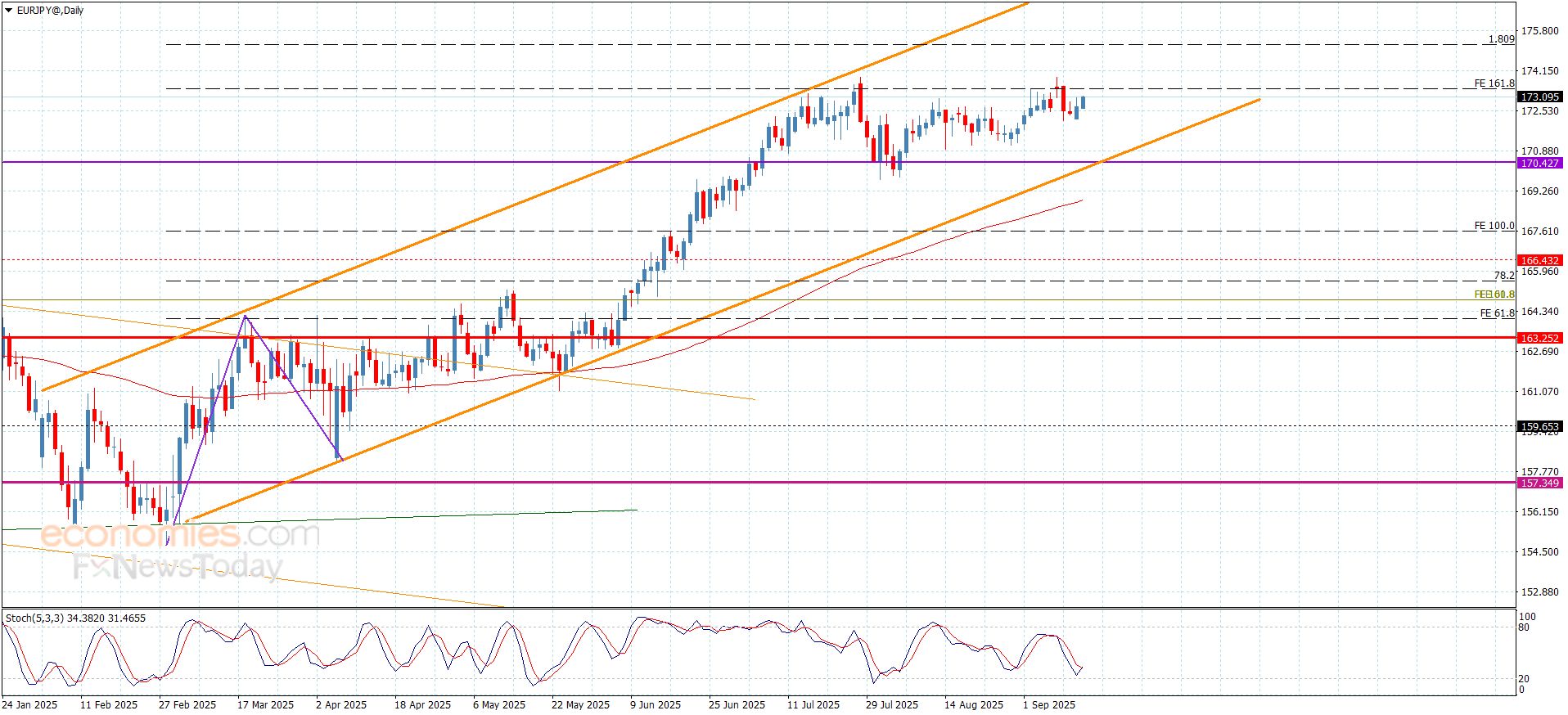Click the 154.500 price axis value
This screenshot has width=1568, height=715.
tap(1539, 551)
